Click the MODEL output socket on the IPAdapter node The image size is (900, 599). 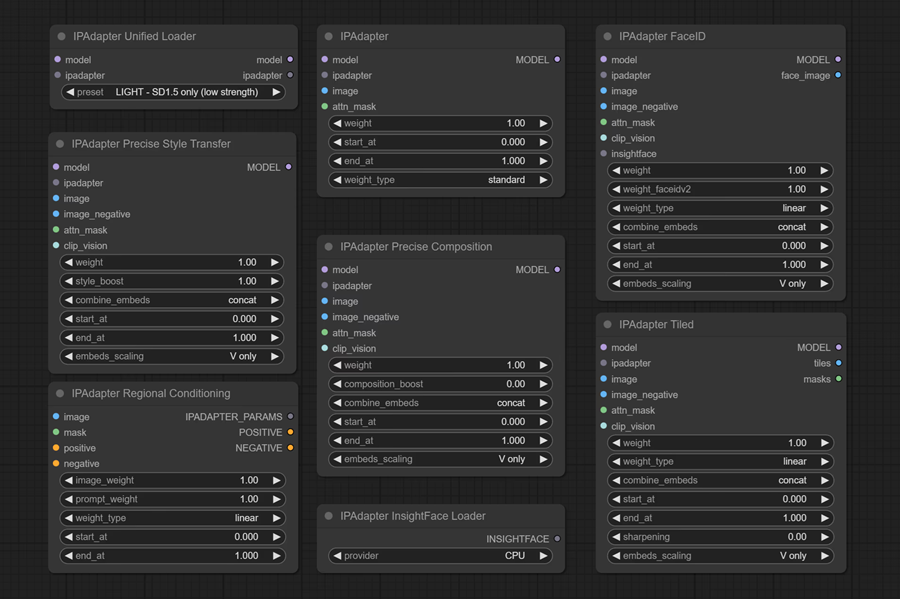pyautogui.click(x=557, y=59)
